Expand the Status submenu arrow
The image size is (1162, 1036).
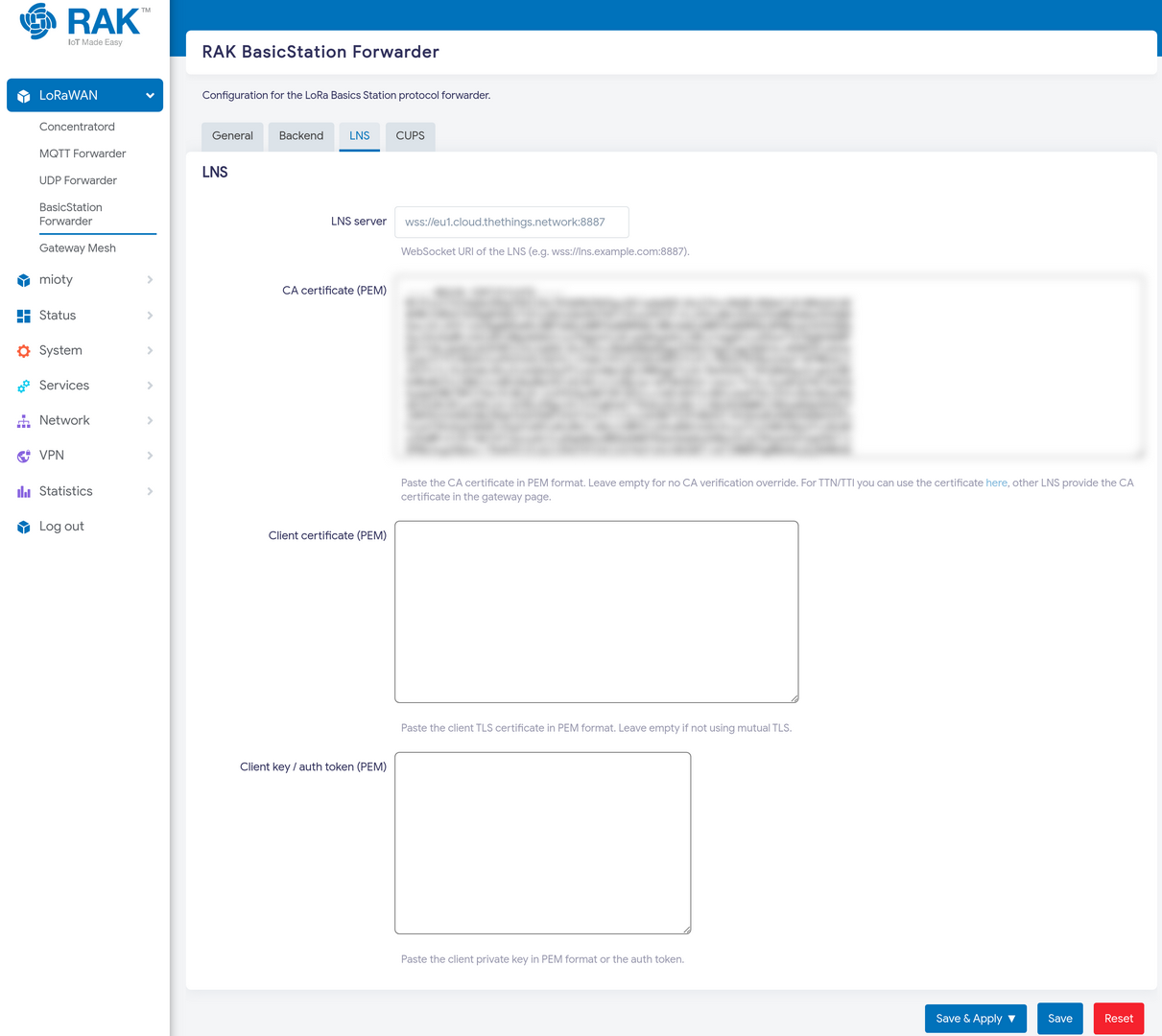click(x=150, y=316)
